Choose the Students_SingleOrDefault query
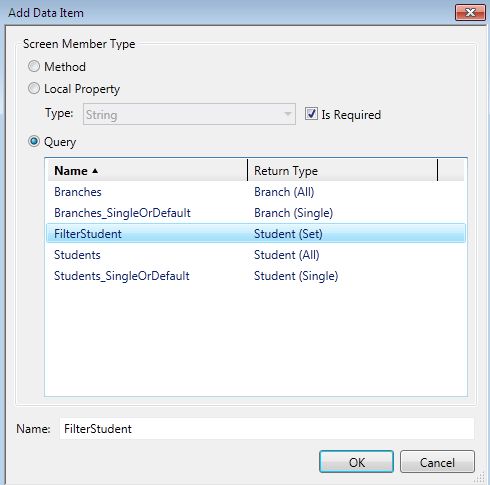Viewport: 490px width, 485px height. (x=256, y=276)
